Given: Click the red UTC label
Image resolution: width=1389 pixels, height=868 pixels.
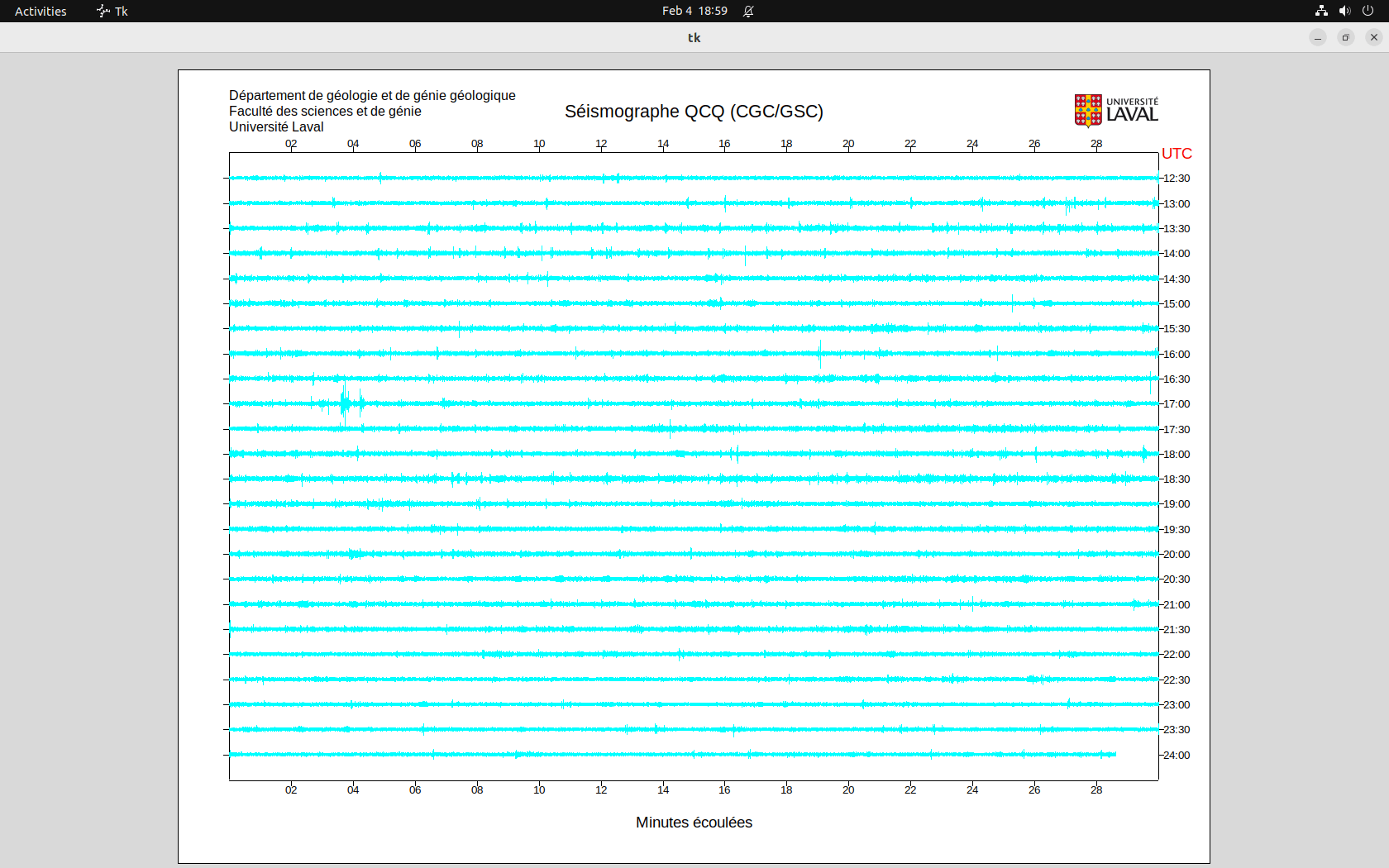Looking at the screenshot, I should pyautogui.click(x=1177, y=154).
